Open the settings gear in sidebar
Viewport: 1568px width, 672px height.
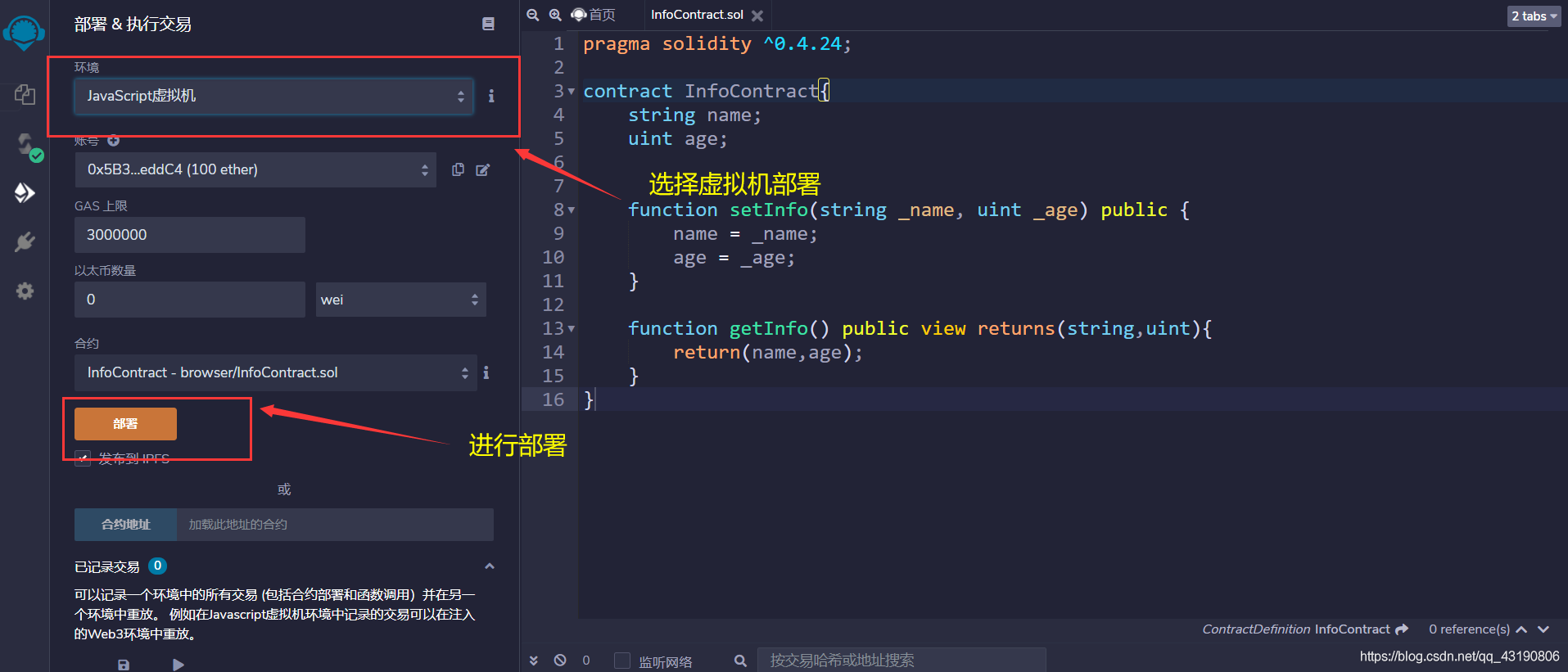pos(25,291)
